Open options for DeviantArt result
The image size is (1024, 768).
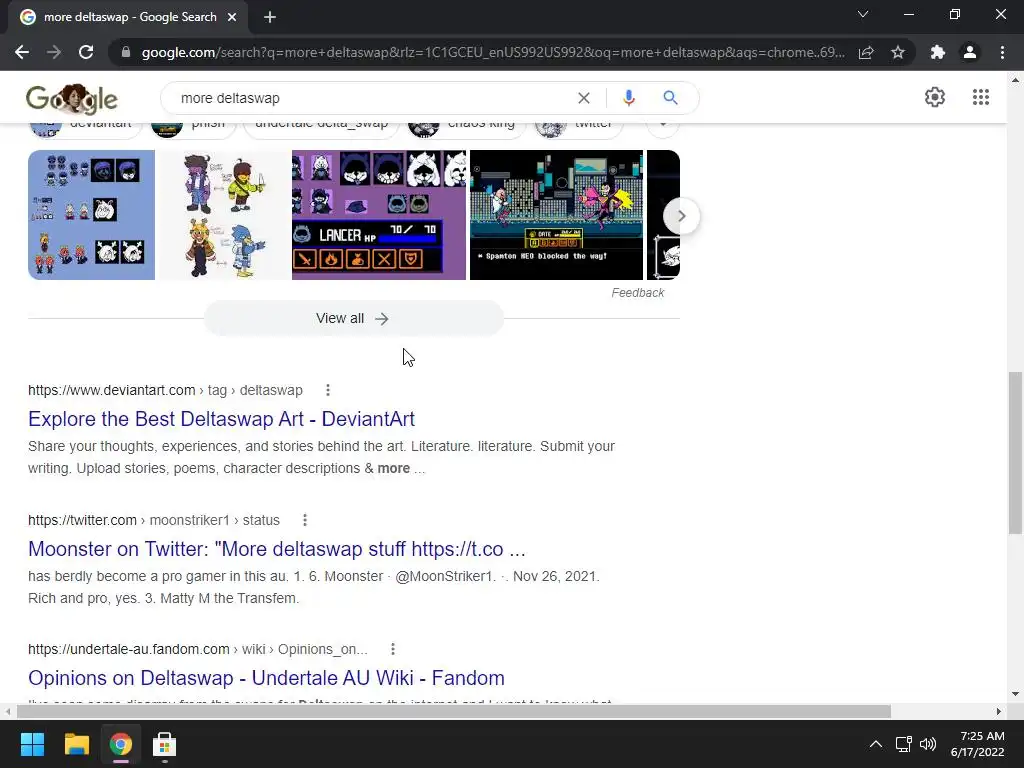point(328,390)
